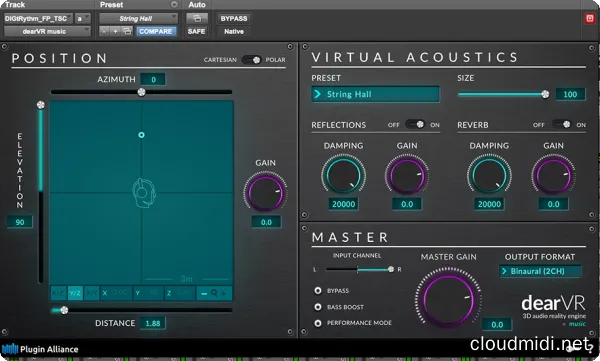
Task: Click the Z coordinate field in grid bar
Action: click(180, 293)
